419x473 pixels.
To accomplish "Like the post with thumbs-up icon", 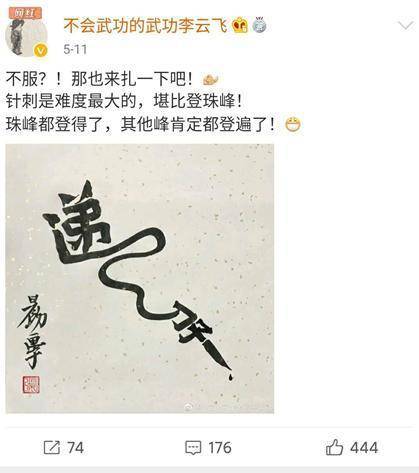I will (334, 447).
